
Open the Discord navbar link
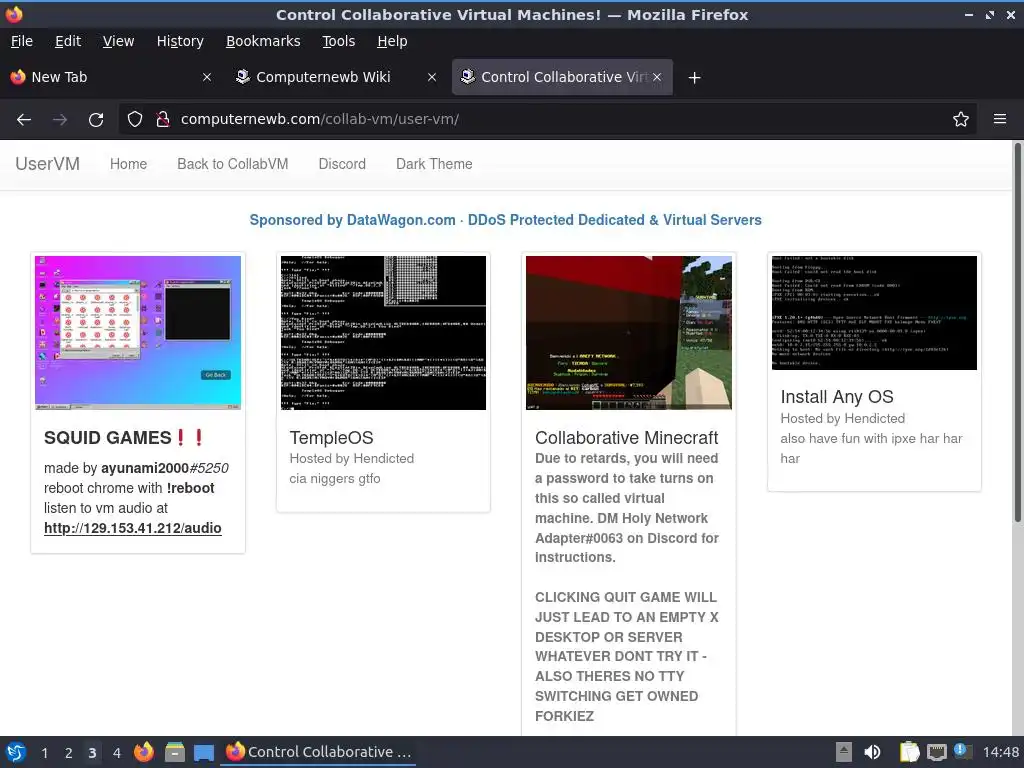click(x=342, y=164)
